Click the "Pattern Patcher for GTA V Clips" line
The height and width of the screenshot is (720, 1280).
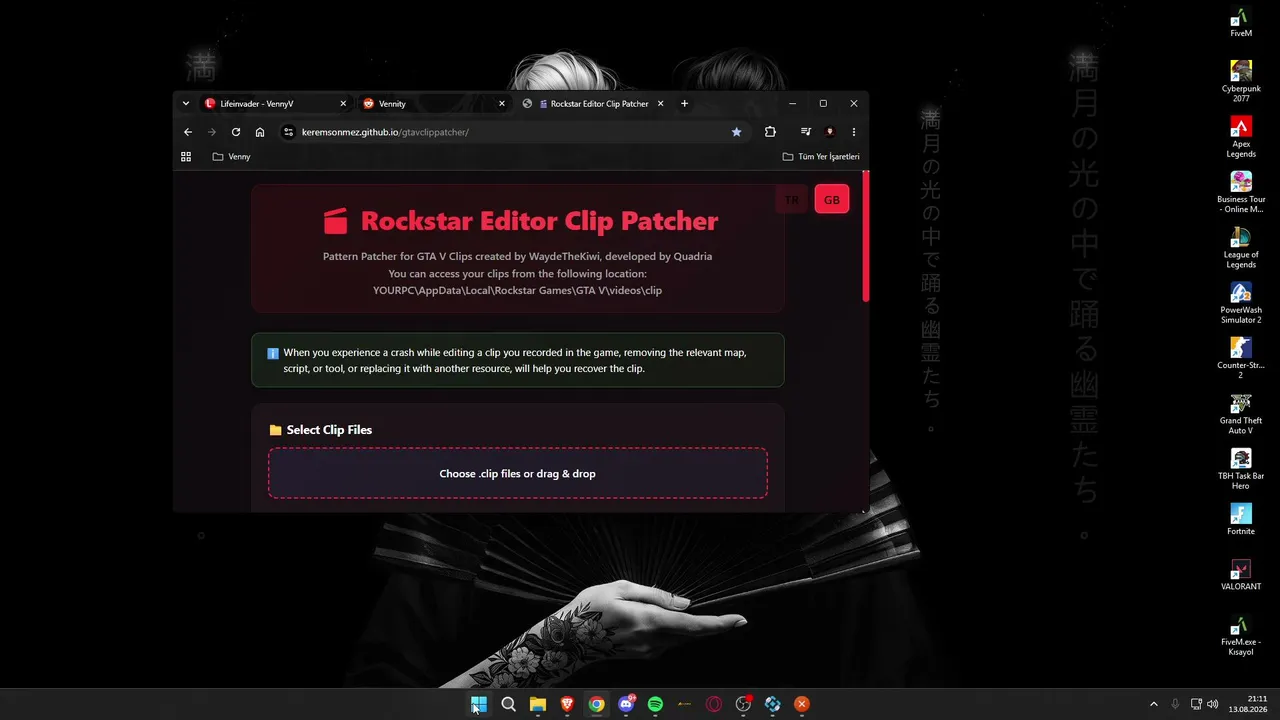pyautogui.click(x=518, y=256)
